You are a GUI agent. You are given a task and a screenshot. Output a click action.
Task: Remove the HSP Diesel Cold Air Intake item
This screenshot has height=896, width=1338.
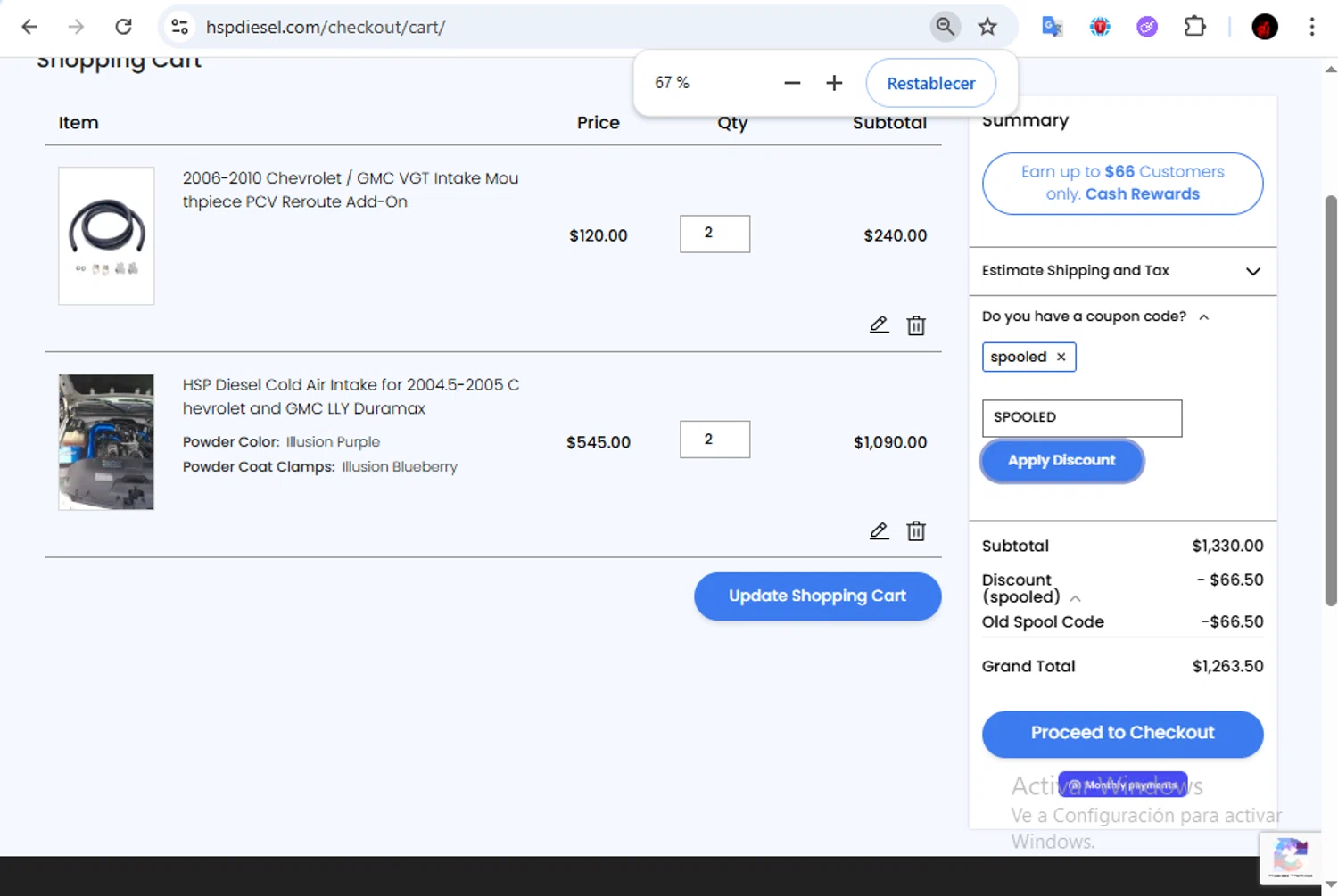click(x=916, y=531)
